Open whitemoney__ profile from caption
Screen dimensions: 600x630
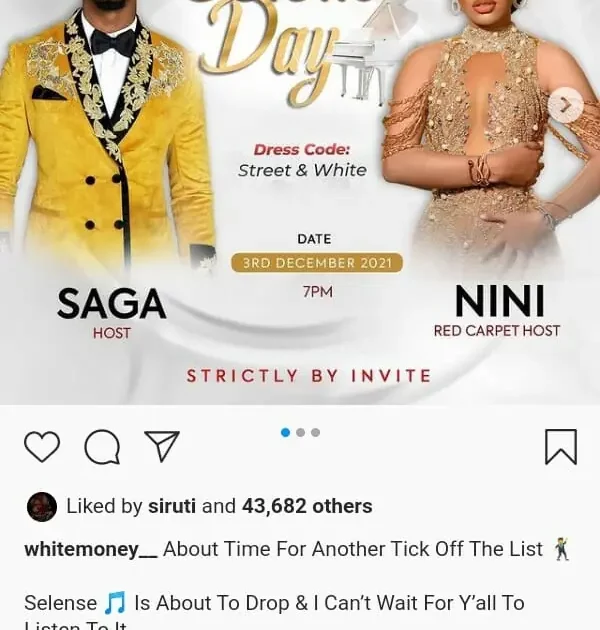[91, 549]
